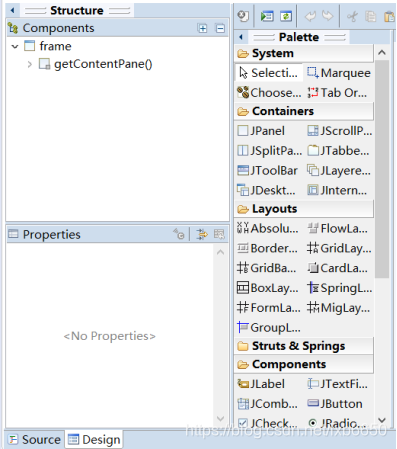Select the Selection tool in Palette
Viewport: 397px width, 449px height.
[x=269, y=73]
